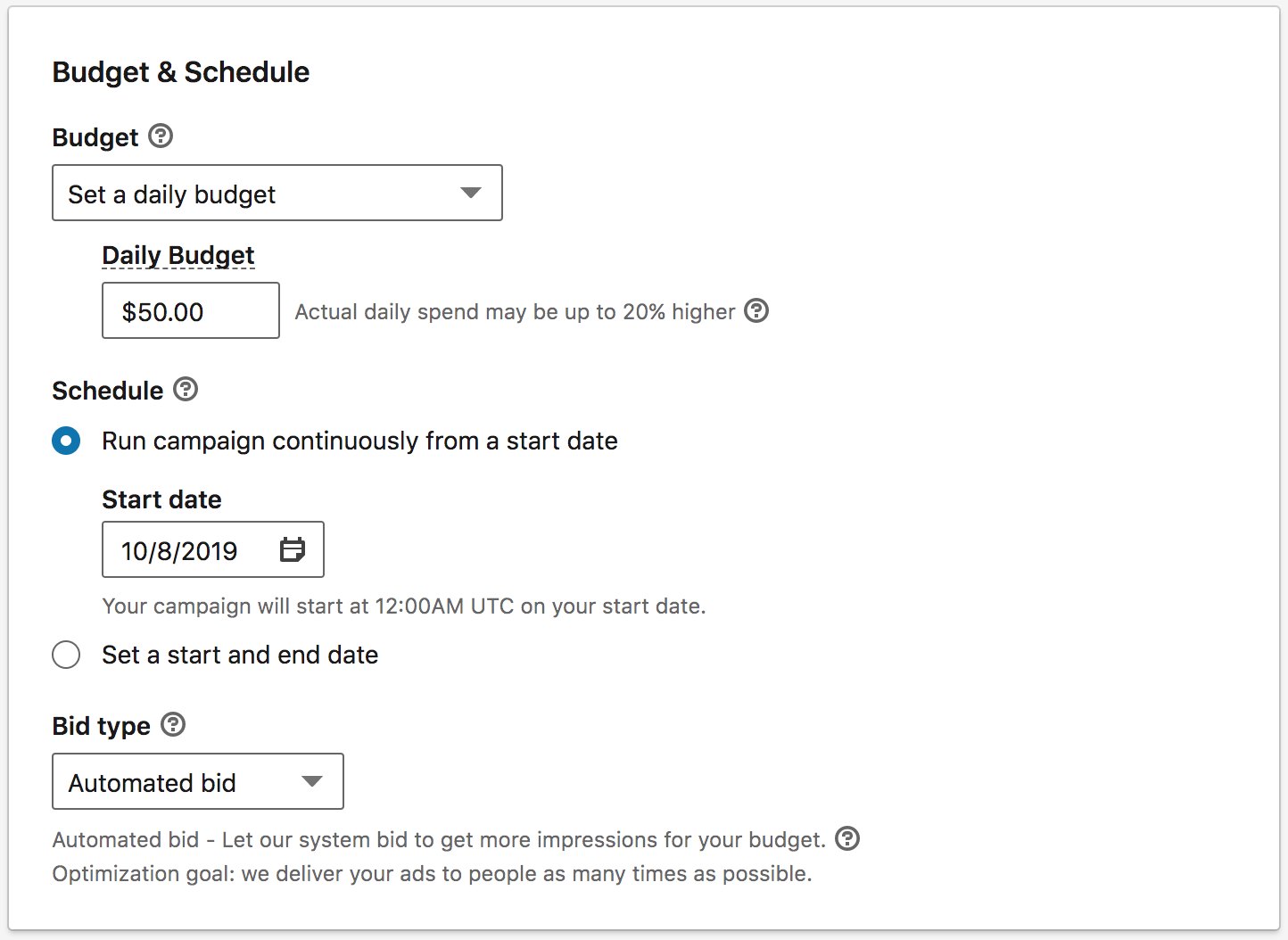Click the Daily Budget amount field

(x=190, y=310)
